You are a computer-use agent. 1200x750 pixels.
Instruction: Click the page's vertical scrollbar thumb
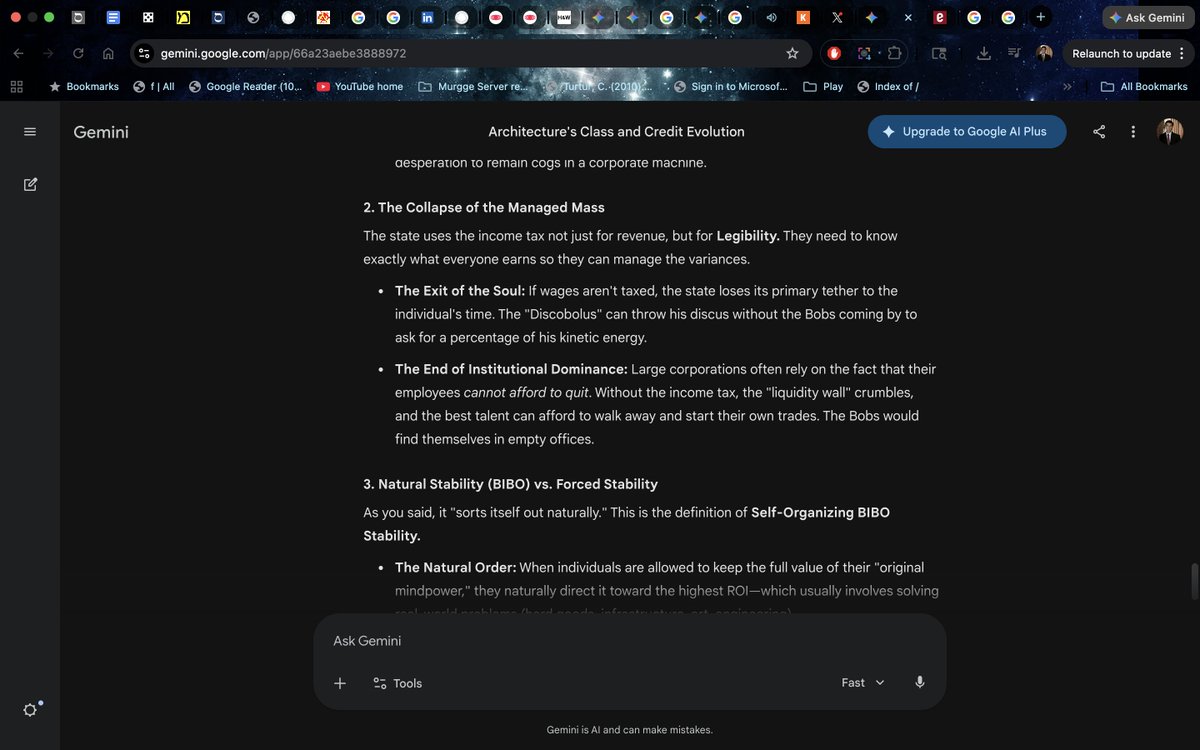point(1192,579)
